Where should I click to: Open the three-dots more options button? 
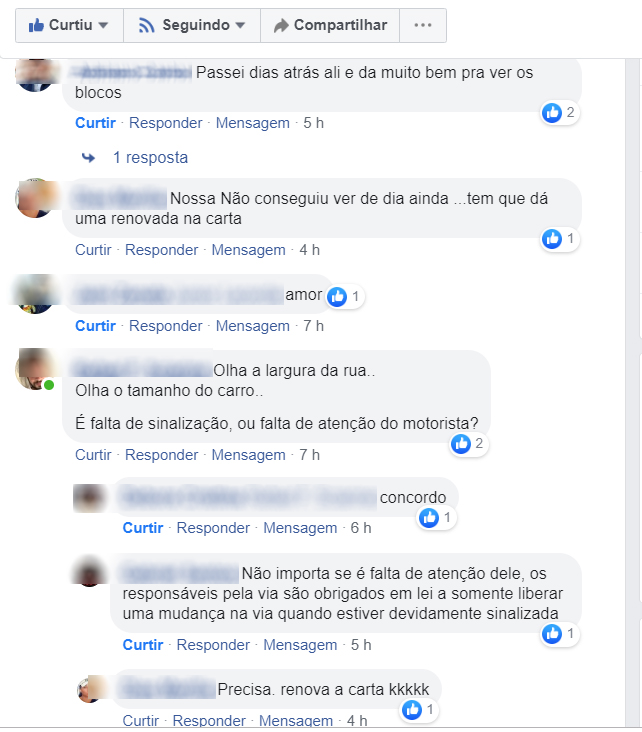(423, 25)
